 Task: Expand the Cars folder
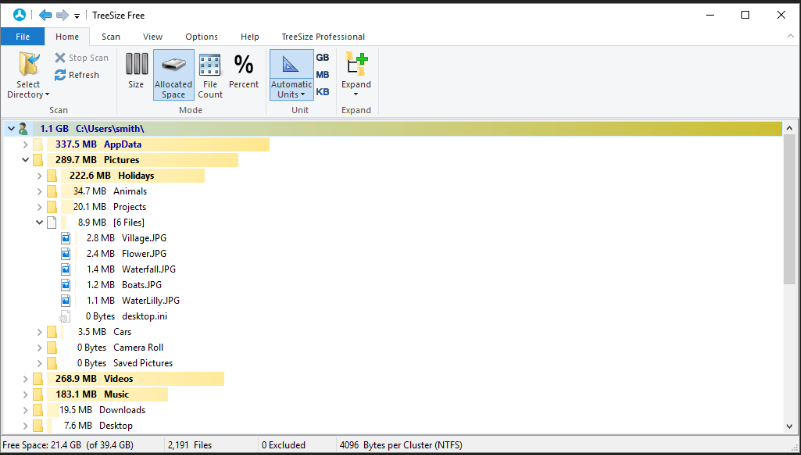[x=39, y=332]
